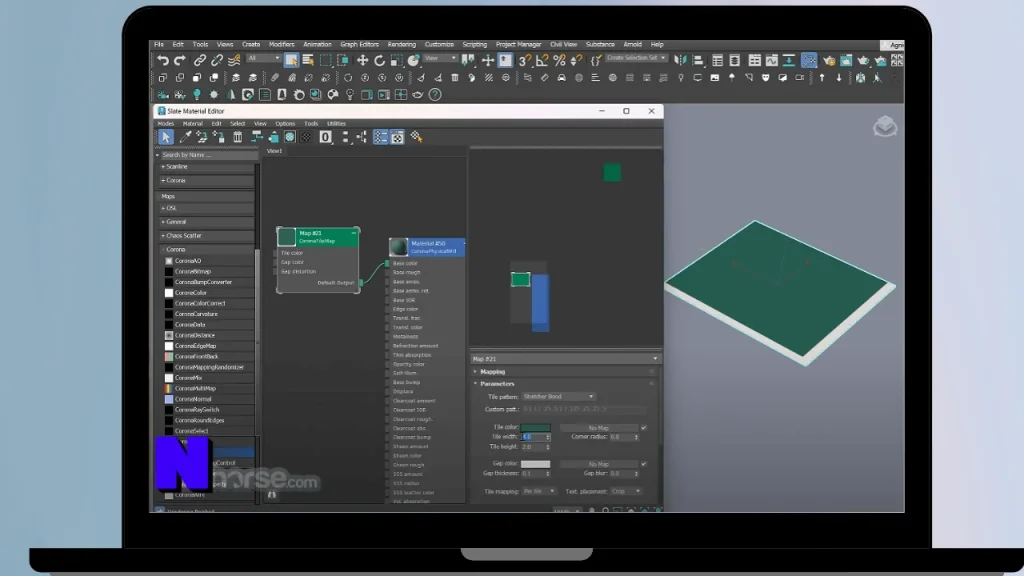Select the CoronaNormal map entry
This screenshot has width=1024, height=576.
pos(193,399)
